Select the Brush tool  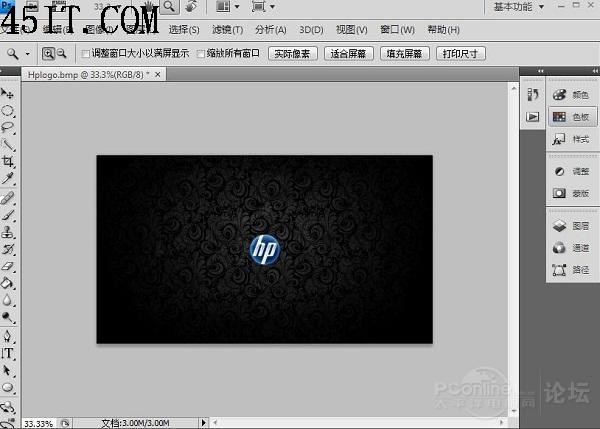[7, 215]
